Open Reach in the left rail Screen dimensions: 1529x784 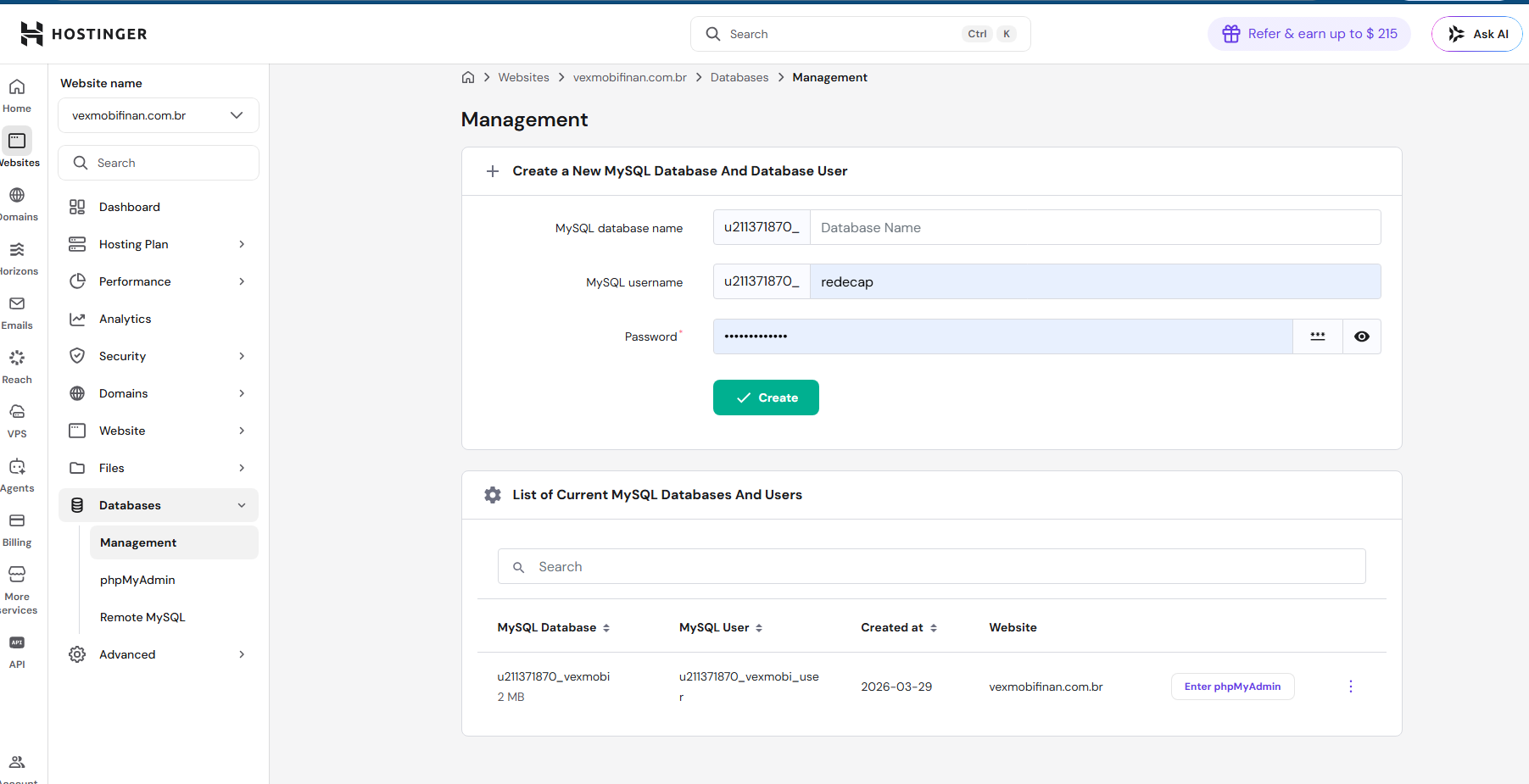[x=17, y=367]
